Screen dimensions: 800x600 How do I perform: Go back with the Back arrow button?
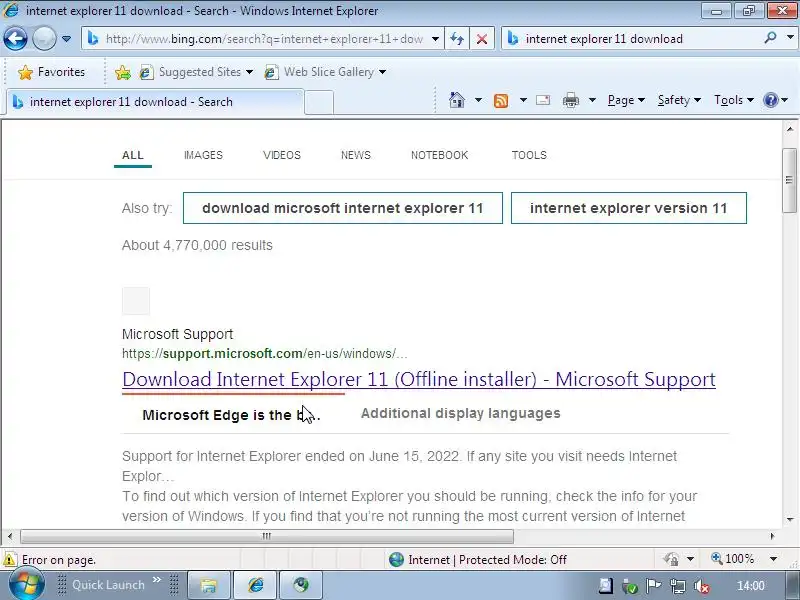(x=15, y=39)
